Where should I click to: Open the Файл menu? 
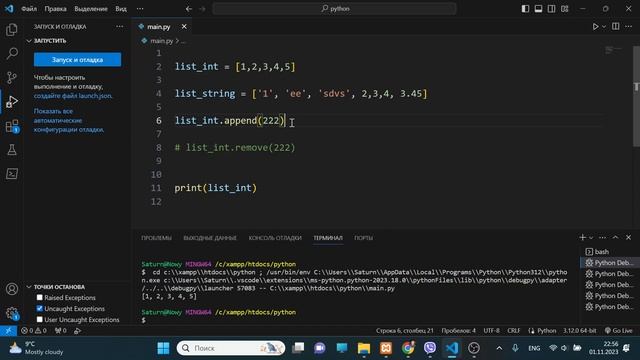click(x=29, y=9)
